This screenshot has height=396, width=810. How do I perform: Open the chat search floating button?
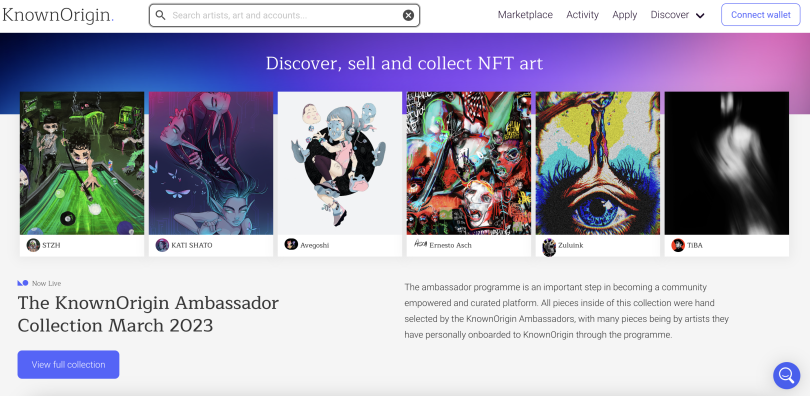click(786, 375)
